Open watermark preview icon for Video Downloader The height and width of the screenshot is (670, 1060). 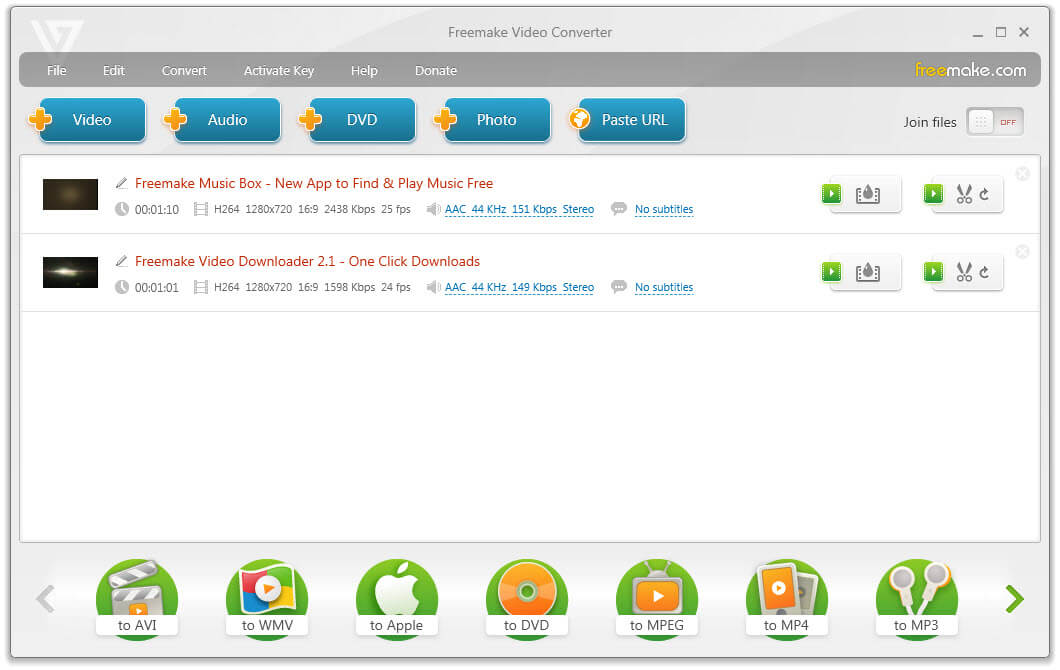pos(868,272)
